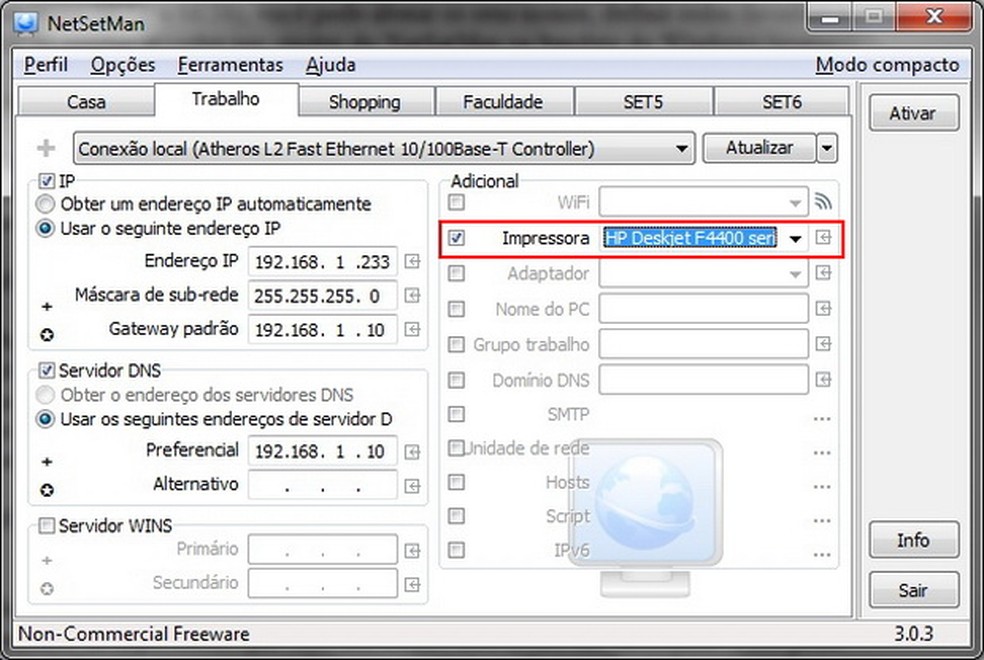Enable the Servidor WINS checkbox
The width and height of the screenshot is (984, 660).
[46, 525]
